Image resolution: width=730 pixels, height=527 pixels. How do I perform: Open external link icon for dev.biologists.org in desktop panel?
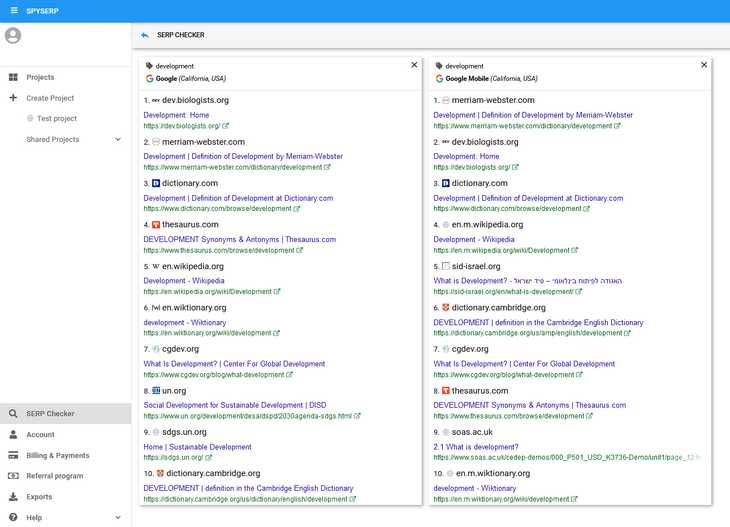(x=226, y=126)
